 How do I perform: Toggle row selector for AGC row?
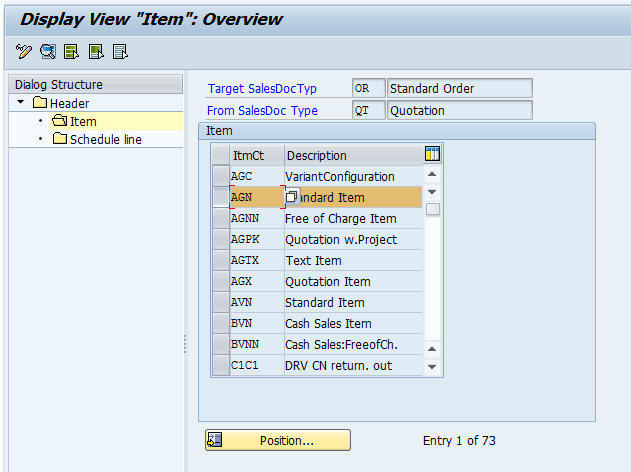pos(220,176)
